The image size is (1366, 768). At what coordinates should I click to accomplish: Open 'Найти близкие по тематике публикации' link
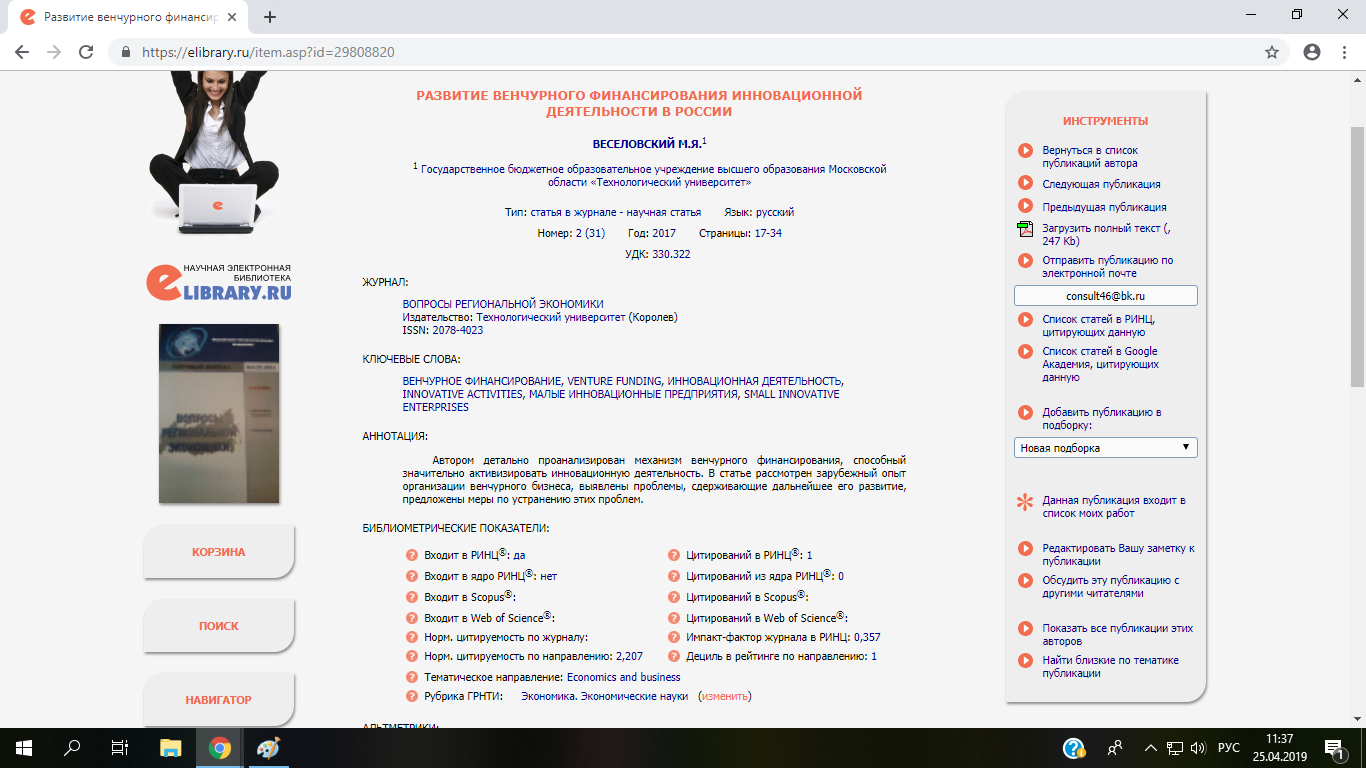[1110, 667]
